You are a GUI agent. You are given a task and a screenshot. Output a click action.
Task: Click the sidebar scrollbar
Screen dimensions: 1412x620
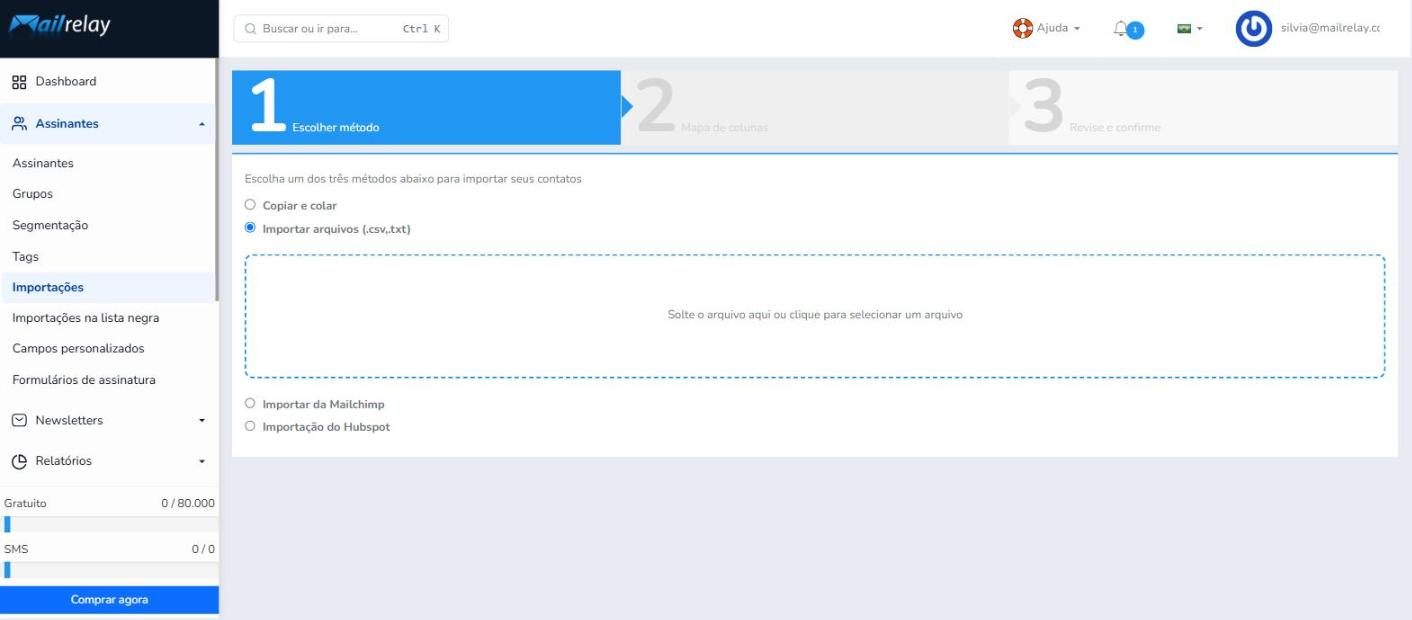click(217, 180)
